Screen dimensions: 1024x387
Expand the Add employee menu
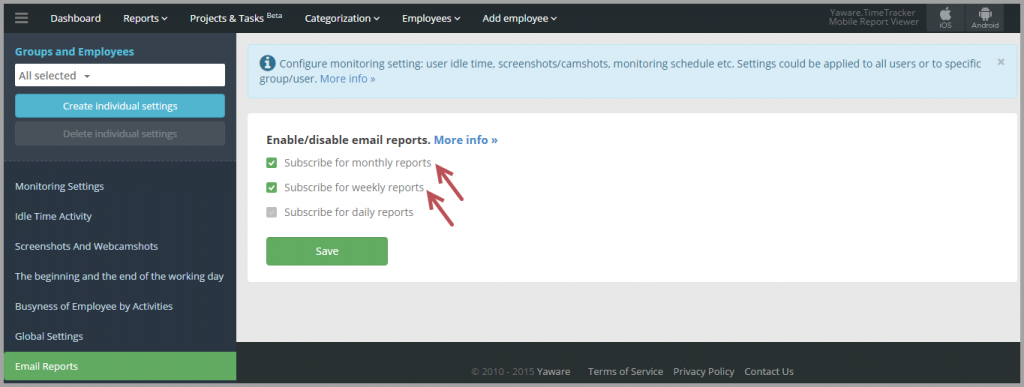[x=519, y=18]
